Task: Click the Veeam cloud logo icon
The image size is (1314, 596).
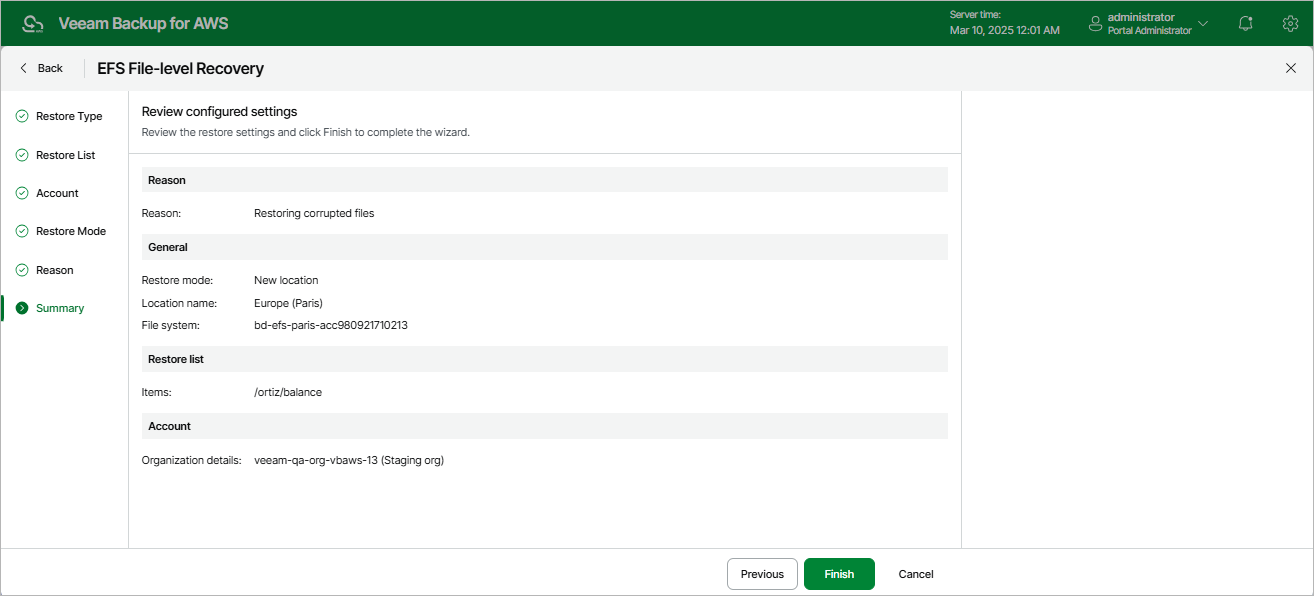Action: pyautogui.click(x=33, y=24)
